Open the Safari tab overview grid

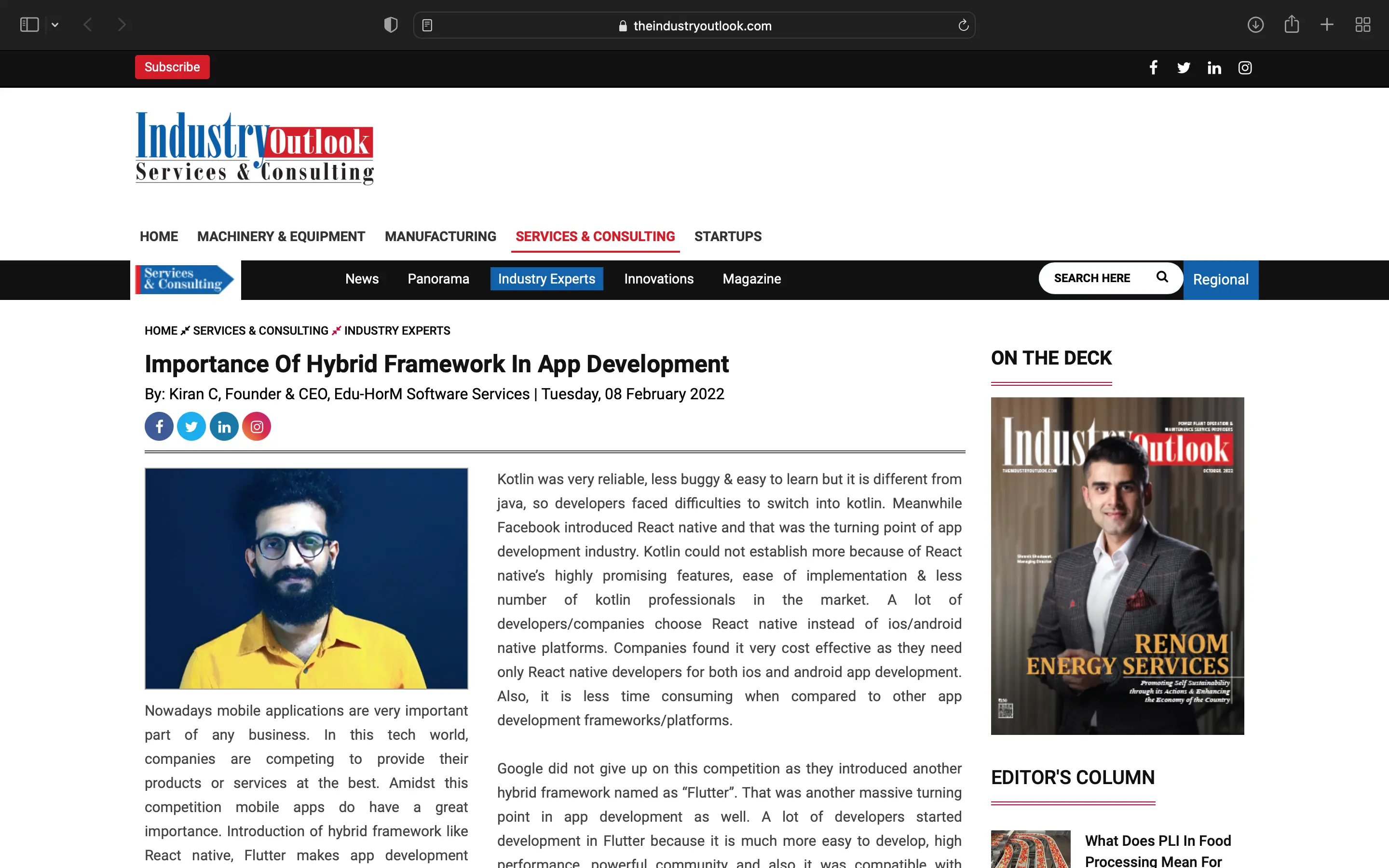pyautogui.click(x=1362, y=25)
